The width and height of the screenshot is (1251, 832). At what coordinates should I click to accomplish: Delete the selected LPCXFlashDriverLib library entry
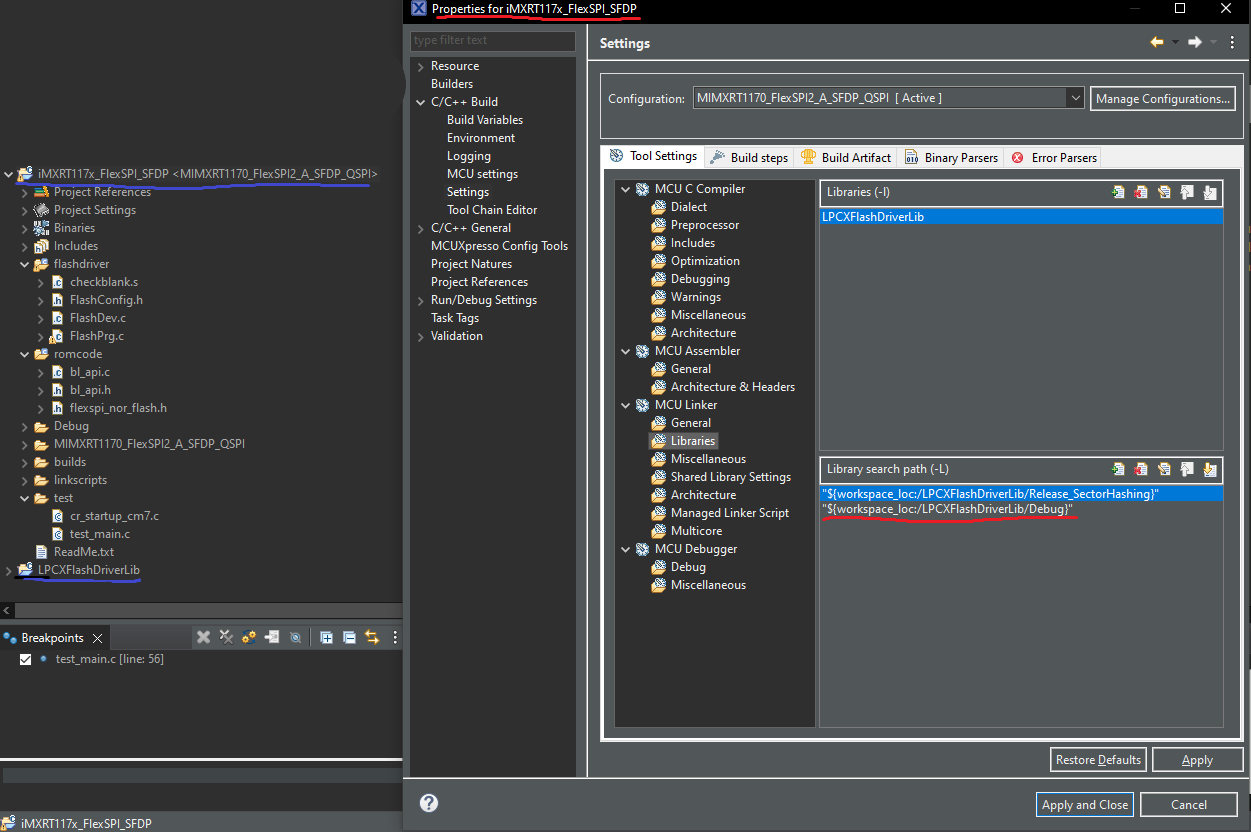point(1141,192)
